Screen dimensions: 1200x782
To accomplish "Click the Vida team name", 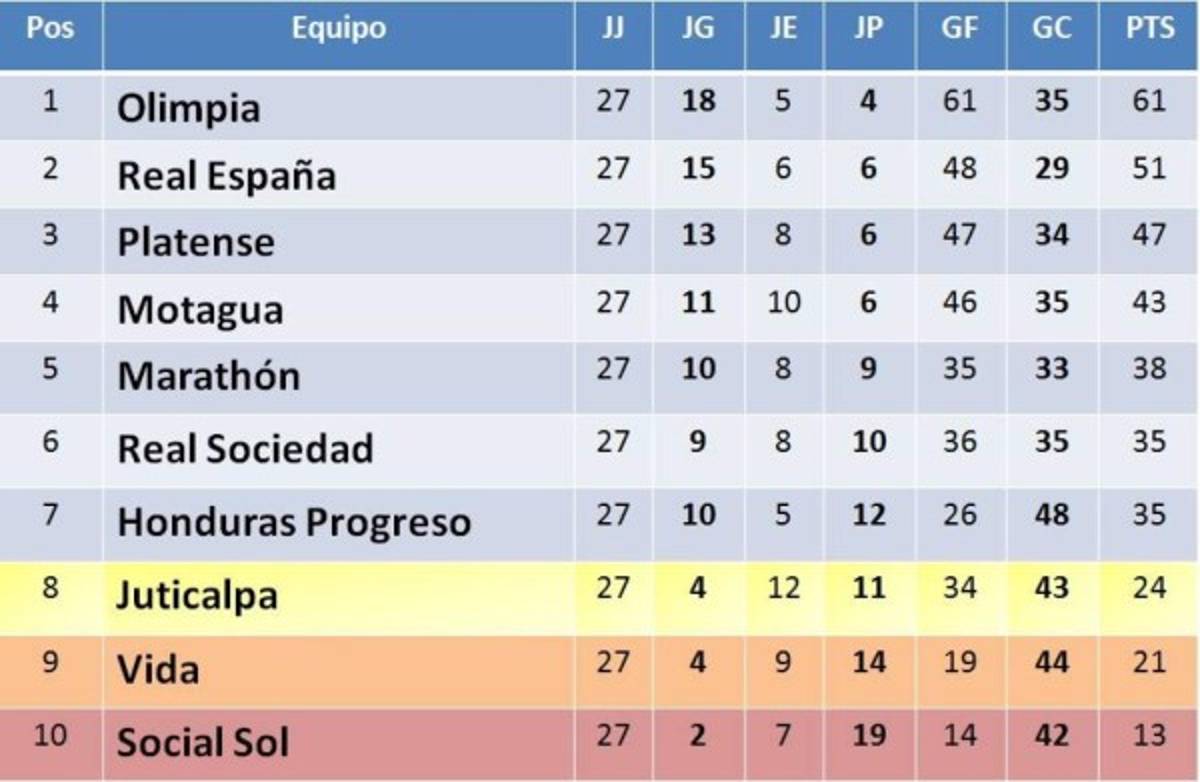I will (158, 669).
